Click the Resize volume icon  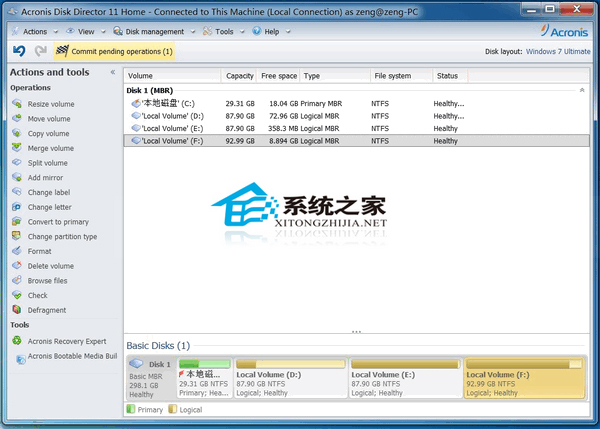(x=17, y=104)
